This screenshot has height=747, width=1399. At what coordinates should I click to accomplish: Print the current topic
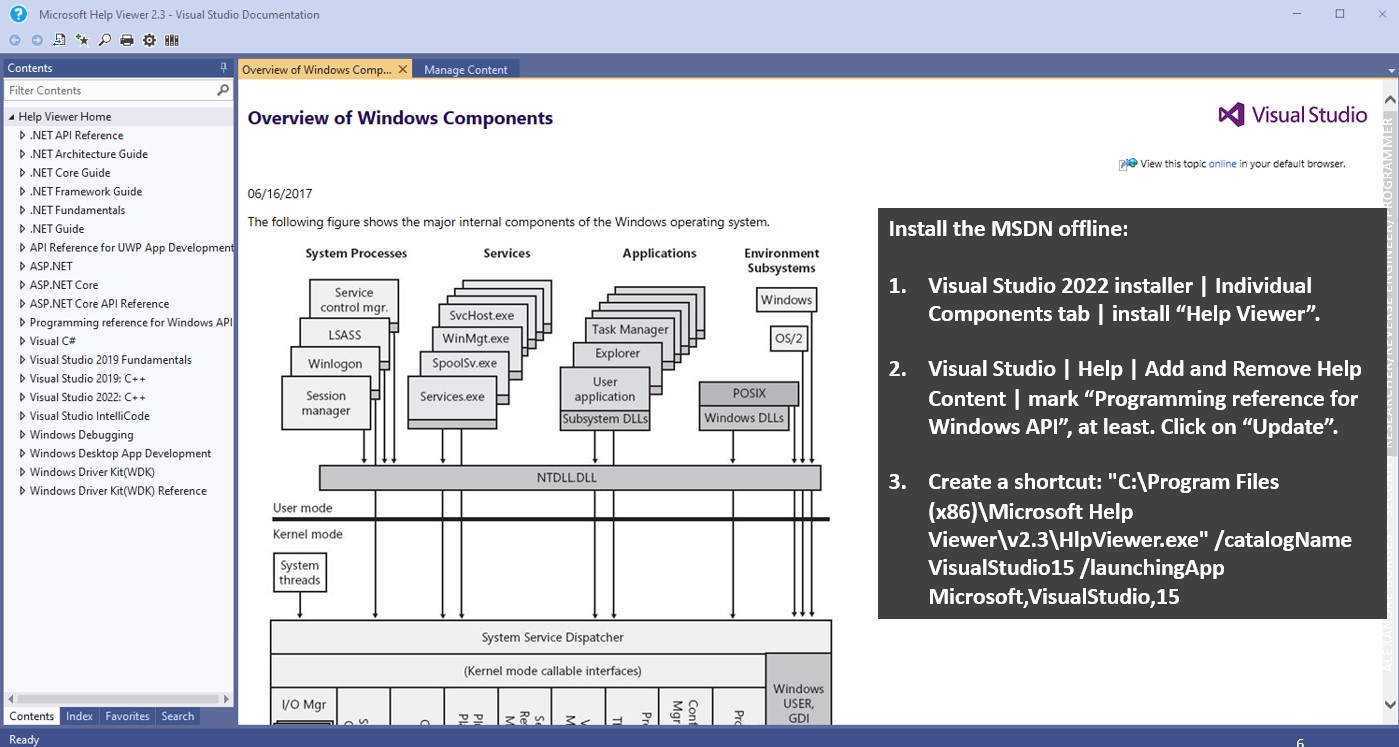tap(127, 40)
